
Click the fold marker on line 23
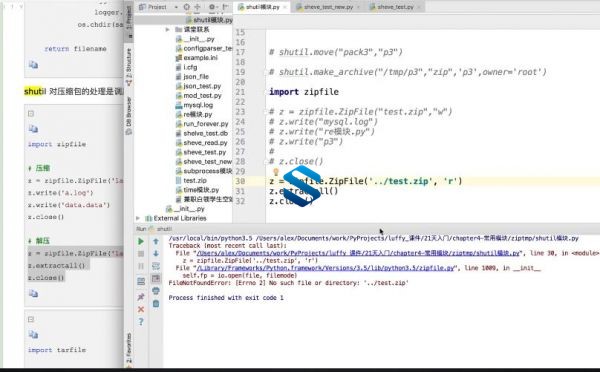[x=265, y=112]
